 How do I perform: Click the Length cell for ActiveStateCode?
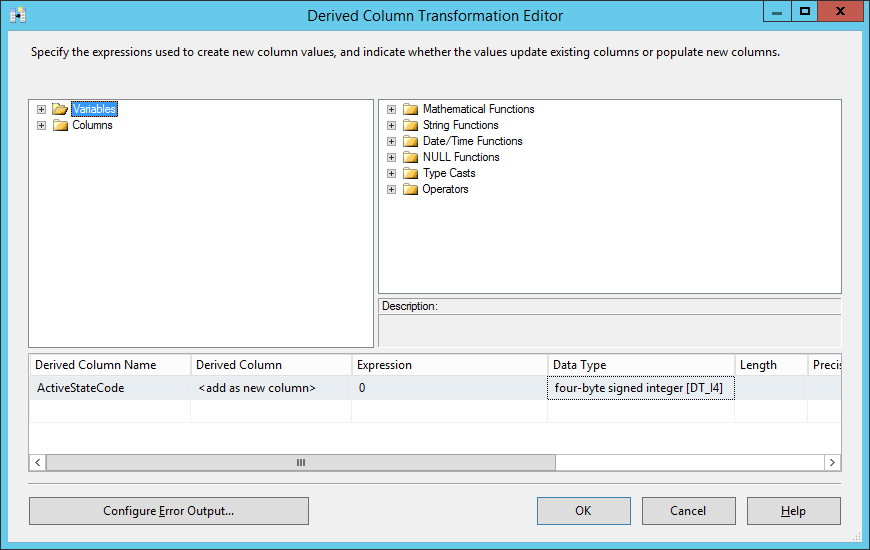point(771,388)
